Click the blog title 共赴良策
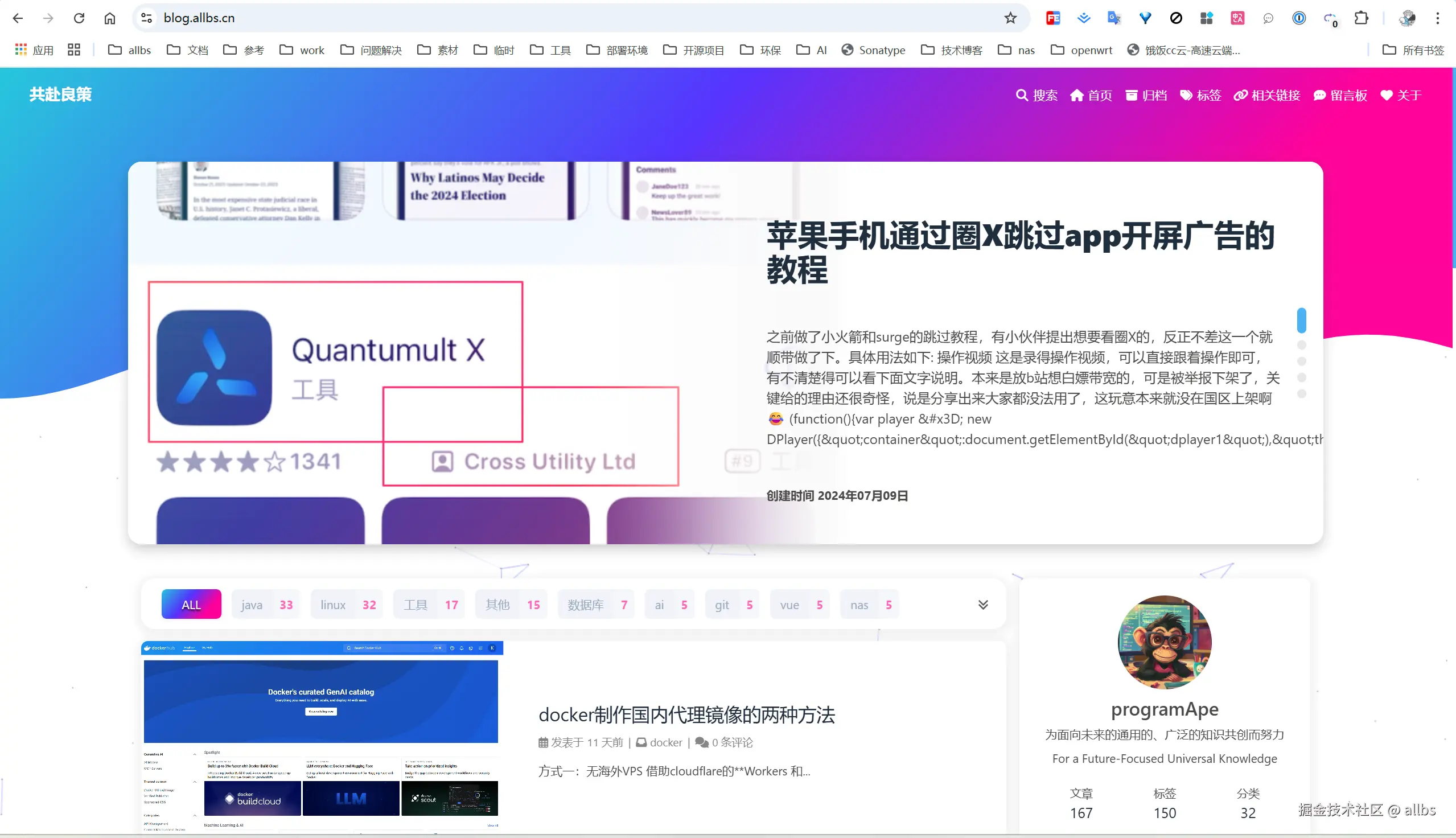The width and height of the screenshot is (1456, 838). click(x=60, y=94)
